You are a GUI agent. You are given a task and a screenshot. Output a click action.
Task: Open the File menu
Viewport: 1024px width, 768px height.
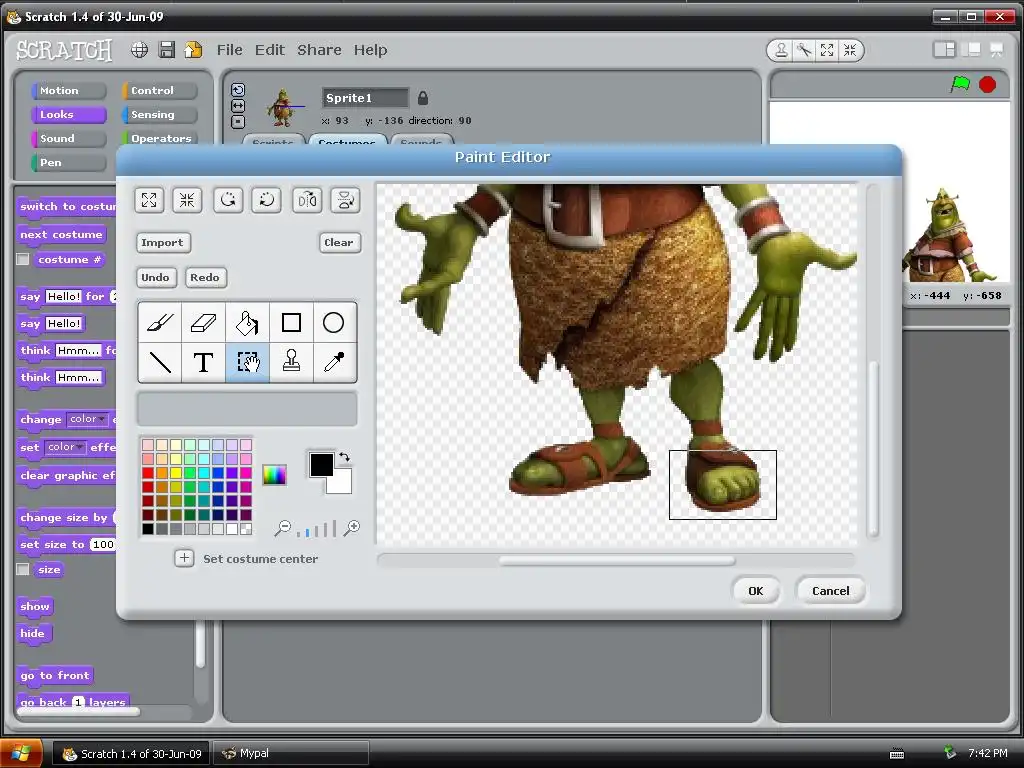pos(229,50)
